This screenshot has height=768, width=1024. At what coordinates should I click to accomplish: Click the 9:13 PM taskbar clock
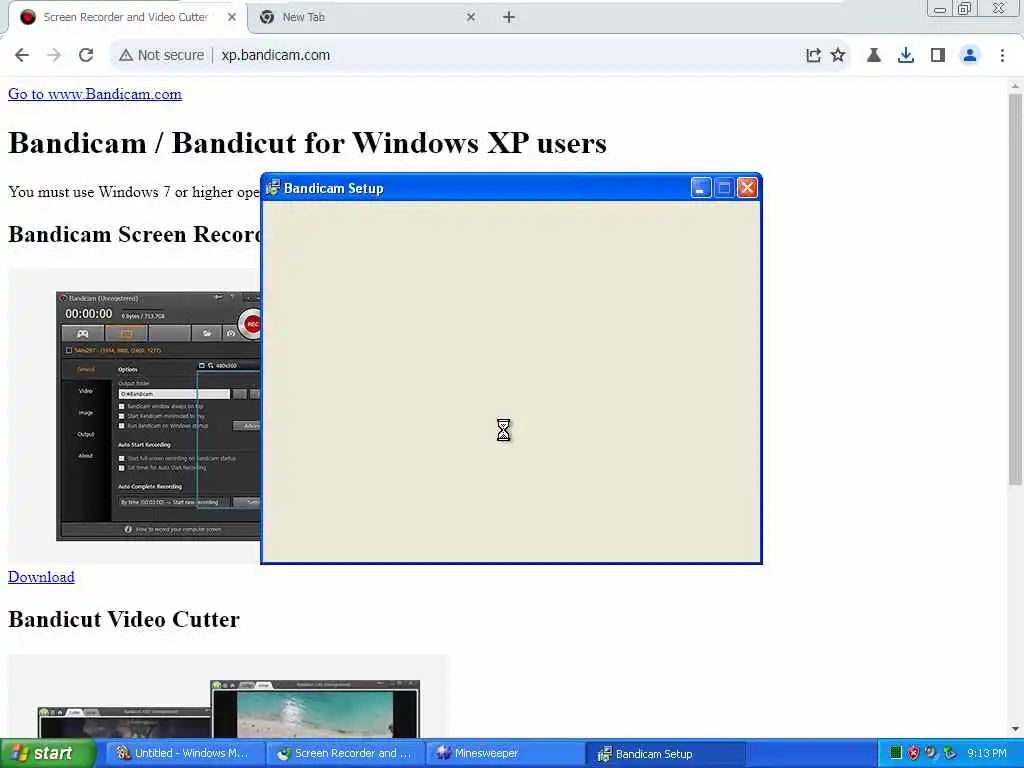[x=987, y=754]
